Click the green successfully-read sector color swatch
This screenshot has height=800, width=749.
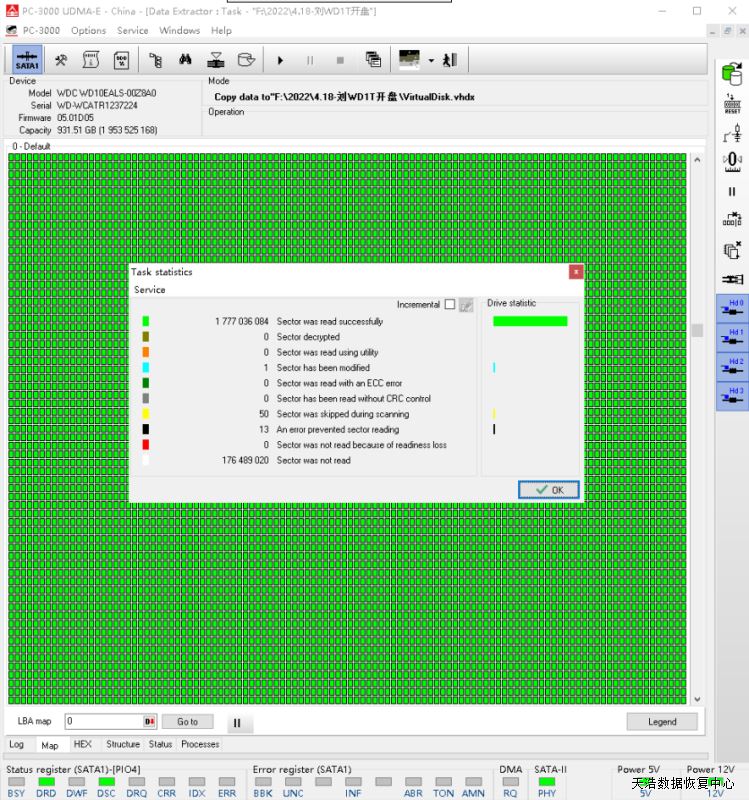(146, 322)
